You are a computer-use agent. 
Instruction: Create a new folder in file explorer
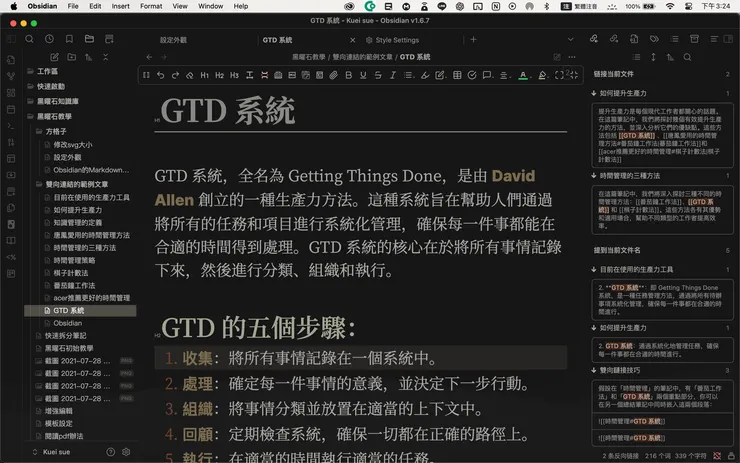[71, 57]
